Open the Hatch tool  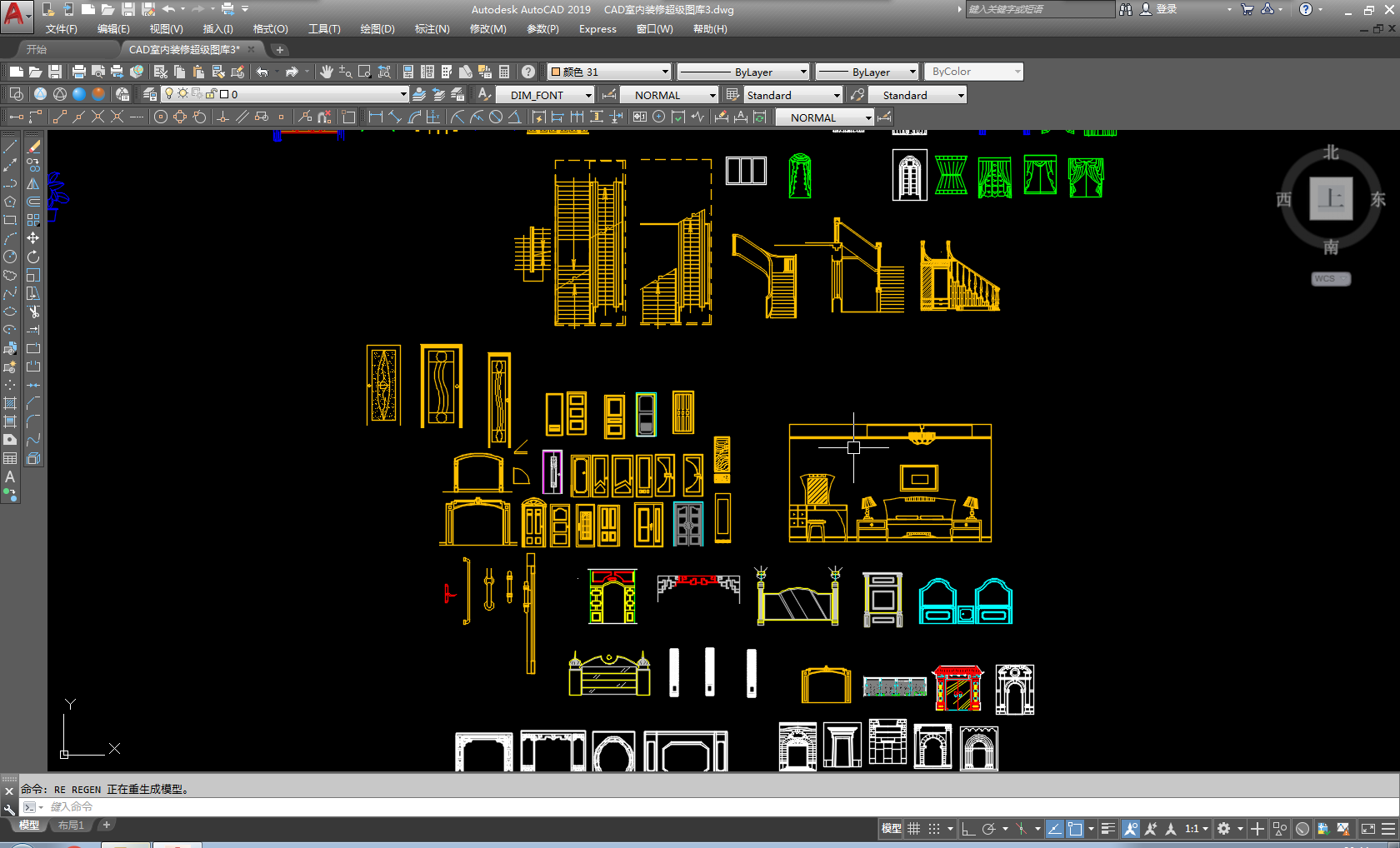point(10,403)
